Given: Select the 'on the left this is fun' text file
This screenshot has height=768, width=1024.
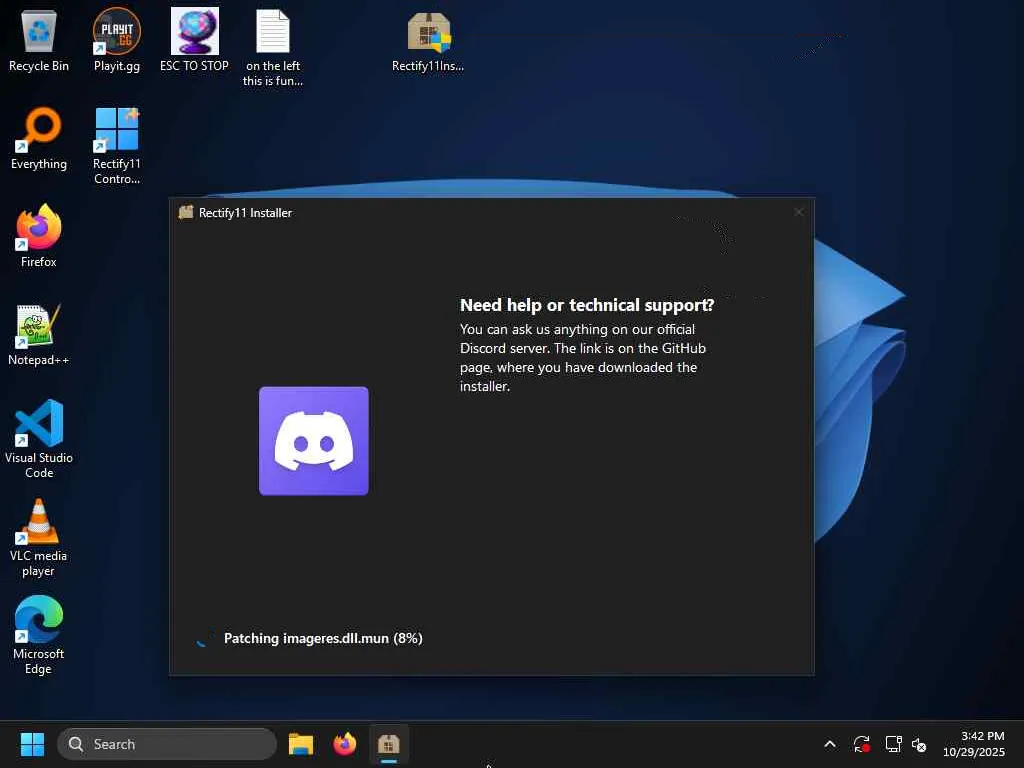Looking at the screenshot, I should coord(272,48).
